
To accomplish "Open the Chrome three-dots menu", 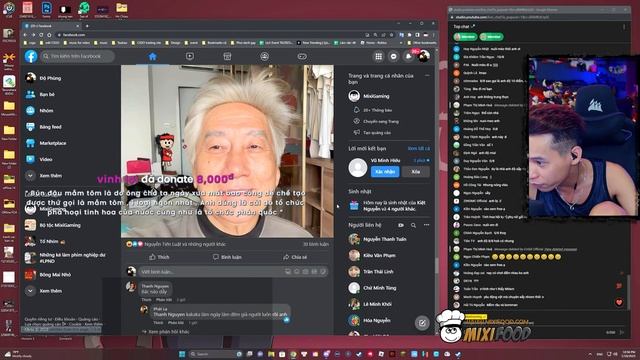I will tap(433, 35).
